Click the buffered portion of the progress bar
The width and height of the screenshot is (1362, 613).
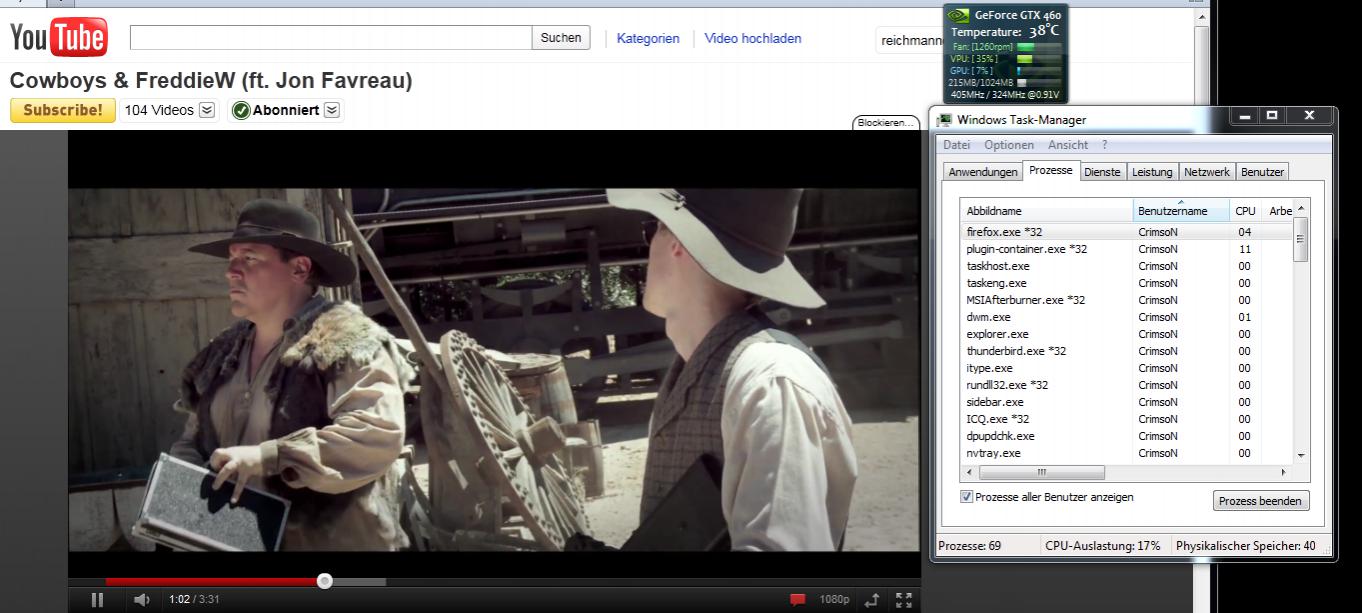pos(358,581)
